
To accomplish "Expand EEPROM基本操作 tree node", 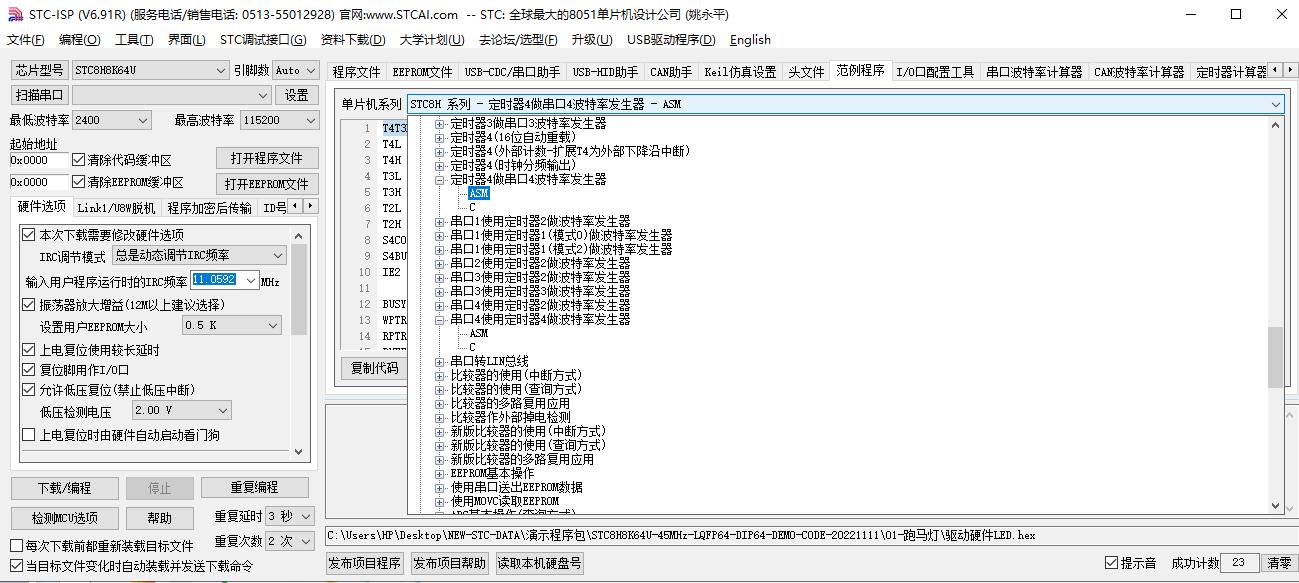I will 440,474.
